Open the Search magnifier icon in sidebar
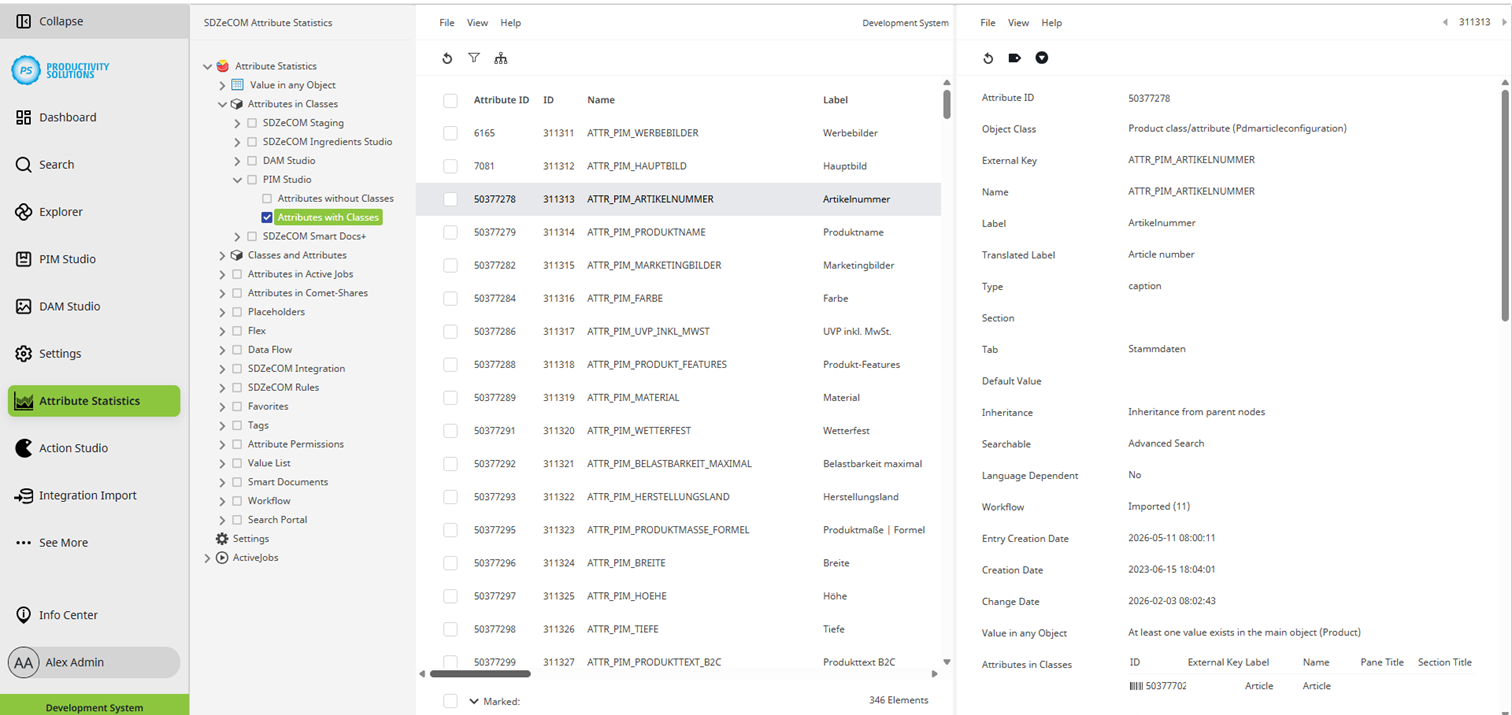This screenshot has height=715, width=1512. (x=24, y=165)
